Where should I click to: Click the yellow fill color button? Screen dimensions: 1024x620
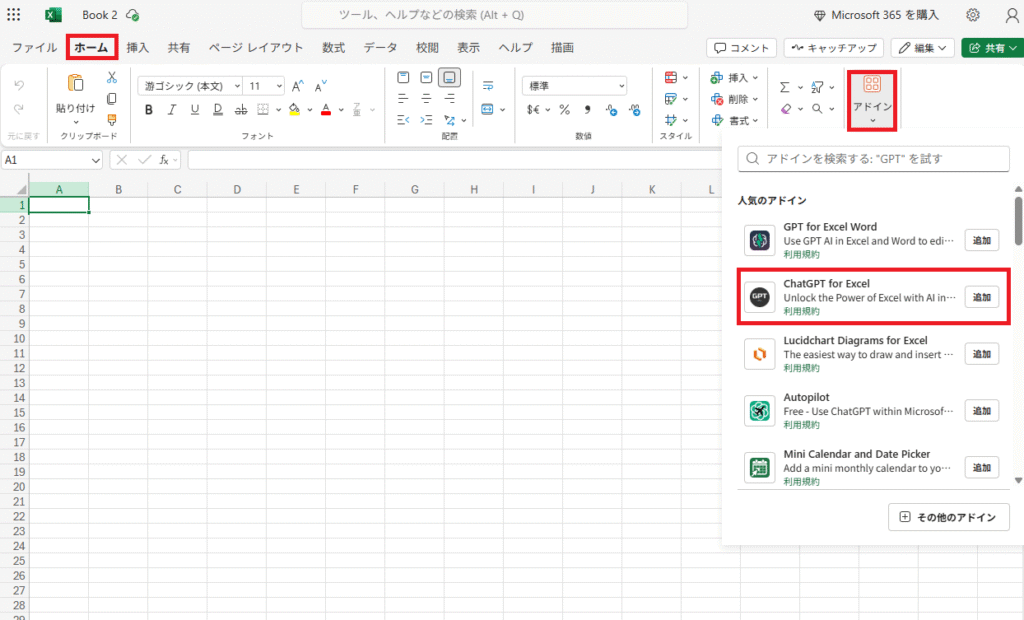click(295, 110)
